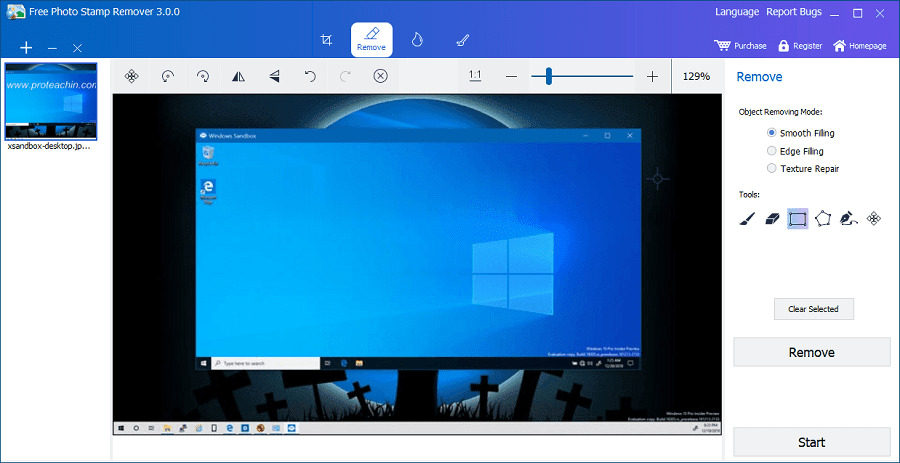The image size is (900, 463).
Task: Open the Language menu
Action: (x=737, y=11)
